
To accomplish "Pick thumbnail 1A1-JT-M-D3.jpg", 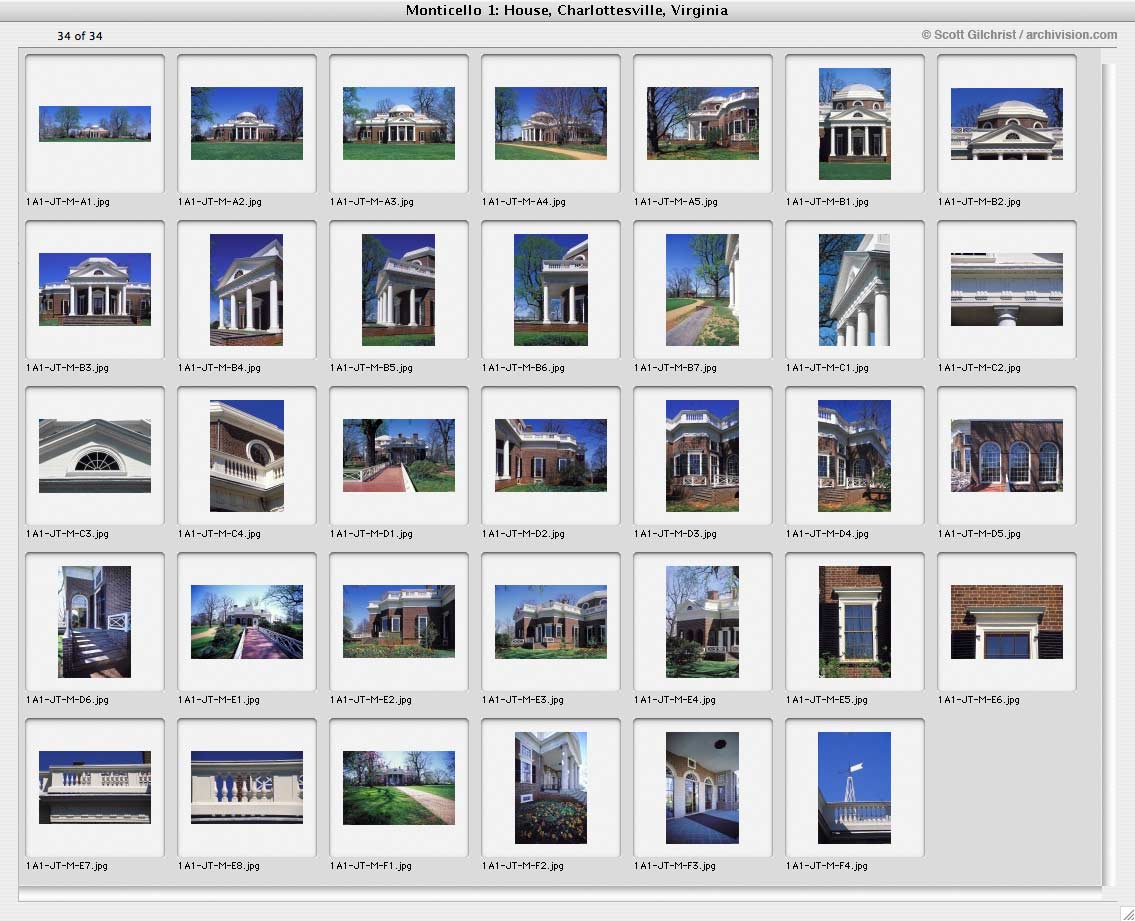I will (703, 455).
